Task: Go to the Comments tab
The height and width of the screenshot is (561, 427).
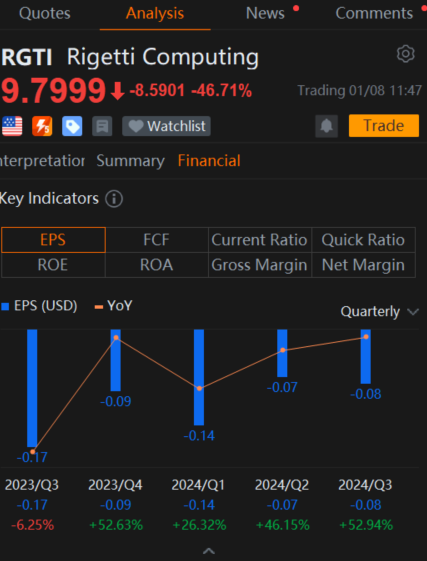Action: coord(374,14)
